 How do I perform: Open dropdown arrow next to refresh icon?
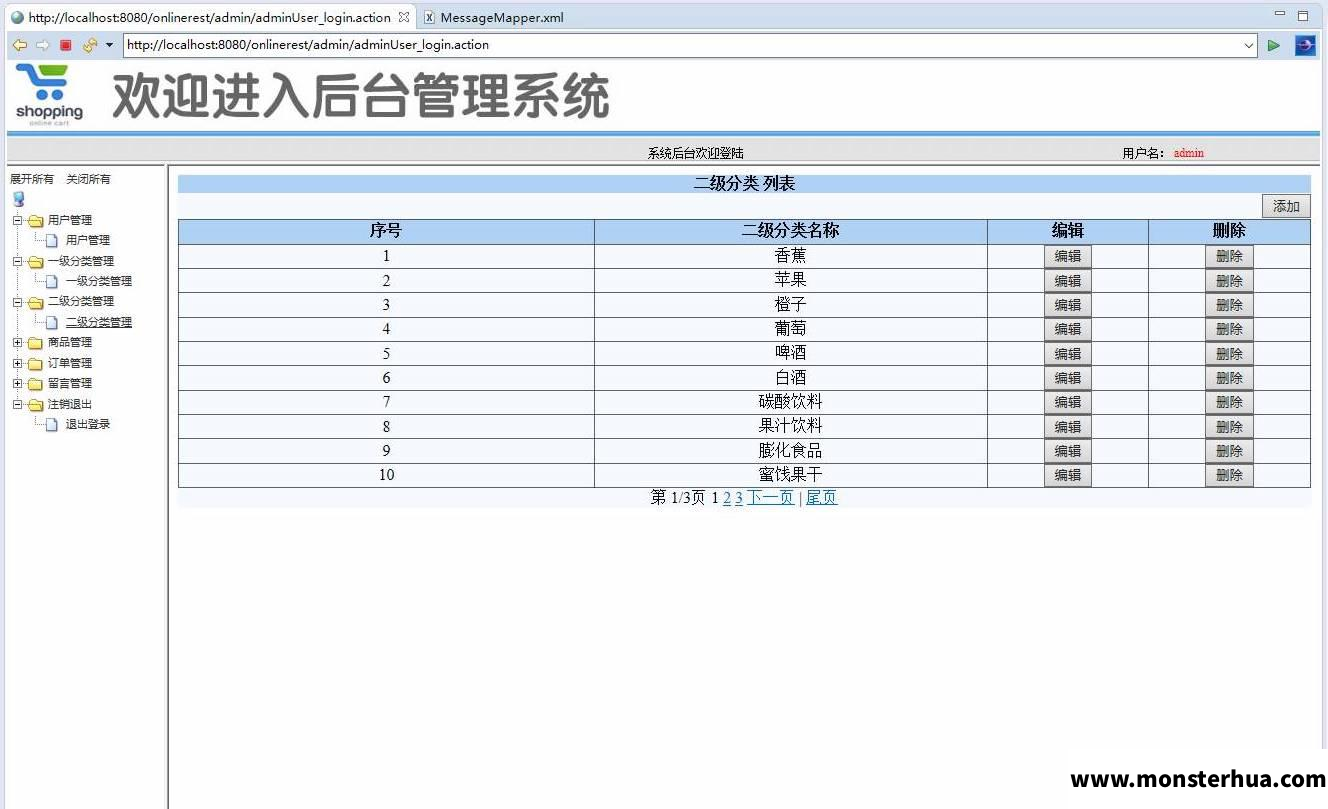[109, 45]
